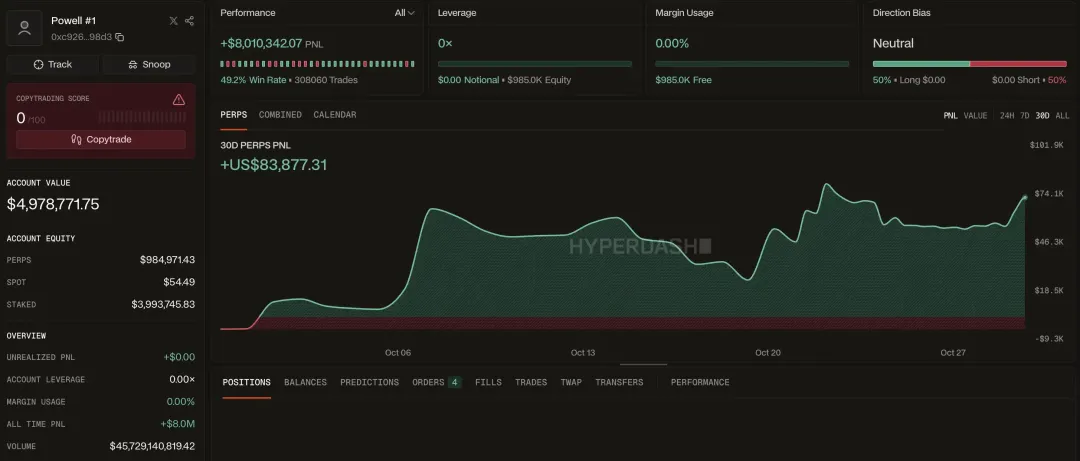The width and height of the screenshot is (1080, 461).
Task: Click the ALL TIME PNL +$8.0M value
Action: coord(178,424)
